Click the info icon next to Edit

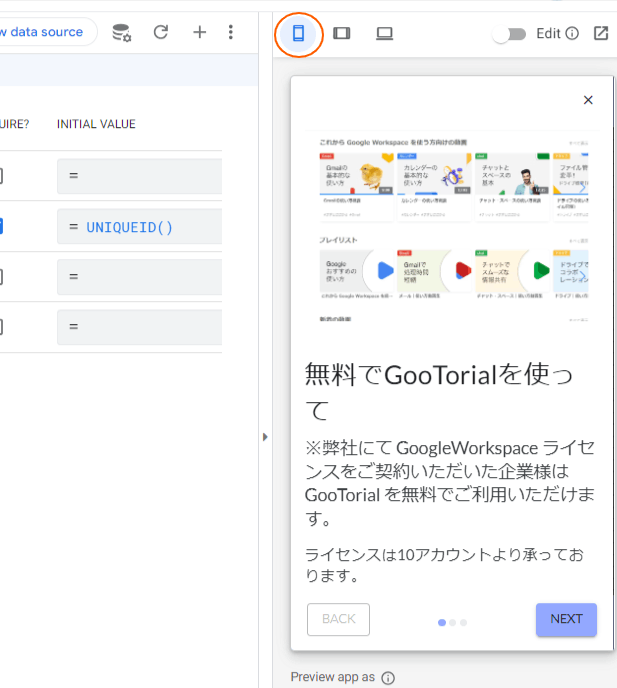(572, 33)
